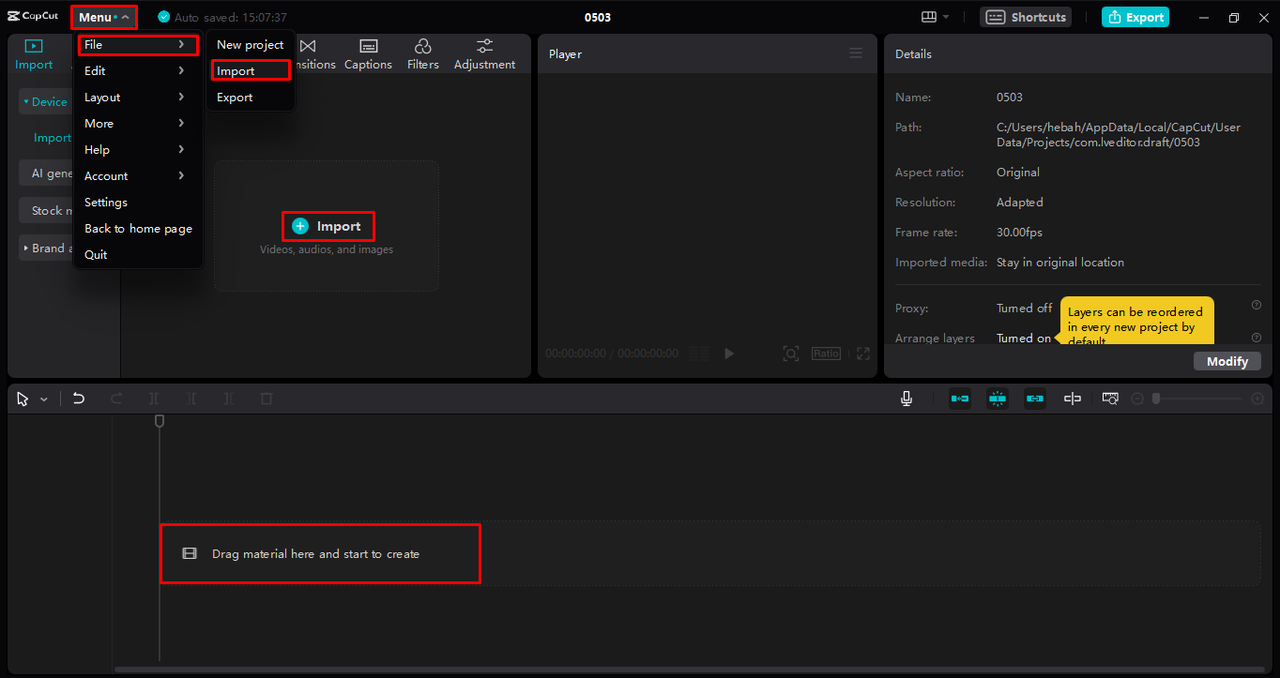
Task: Click the Proxy help question icon
Action: click(1256, 305)
